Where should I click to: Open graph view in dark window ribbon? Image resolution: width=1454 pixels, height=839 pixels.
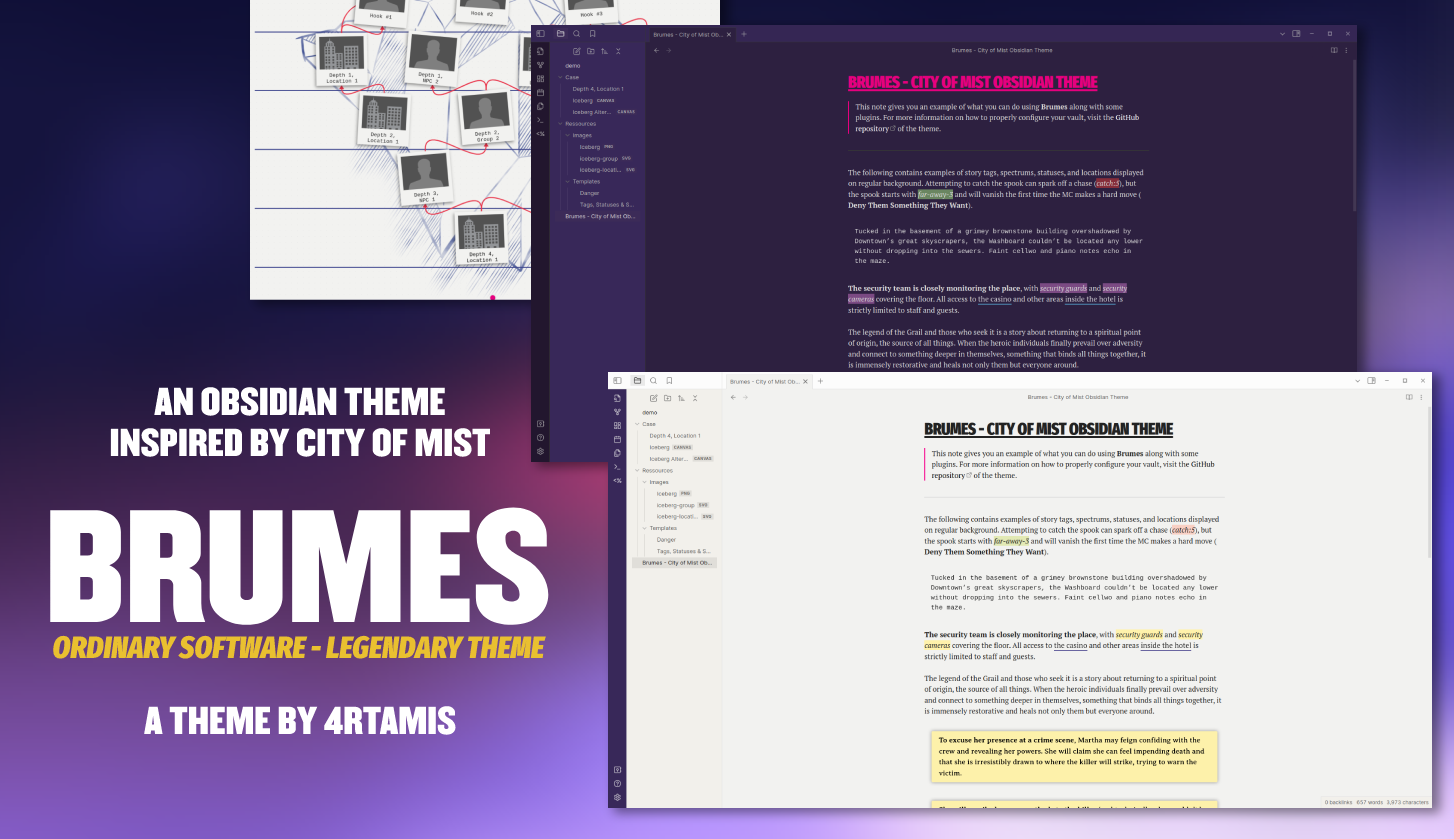click(541, 65)
